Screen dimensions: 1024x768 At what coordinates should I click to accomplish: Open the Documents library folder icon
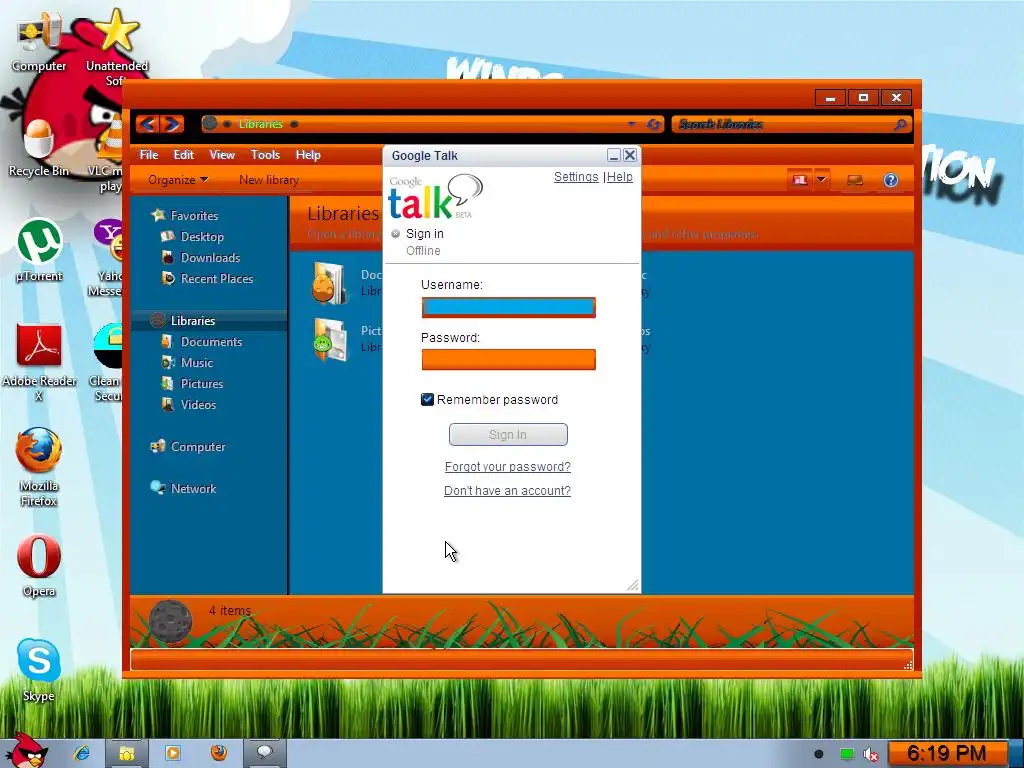(330, 283)
